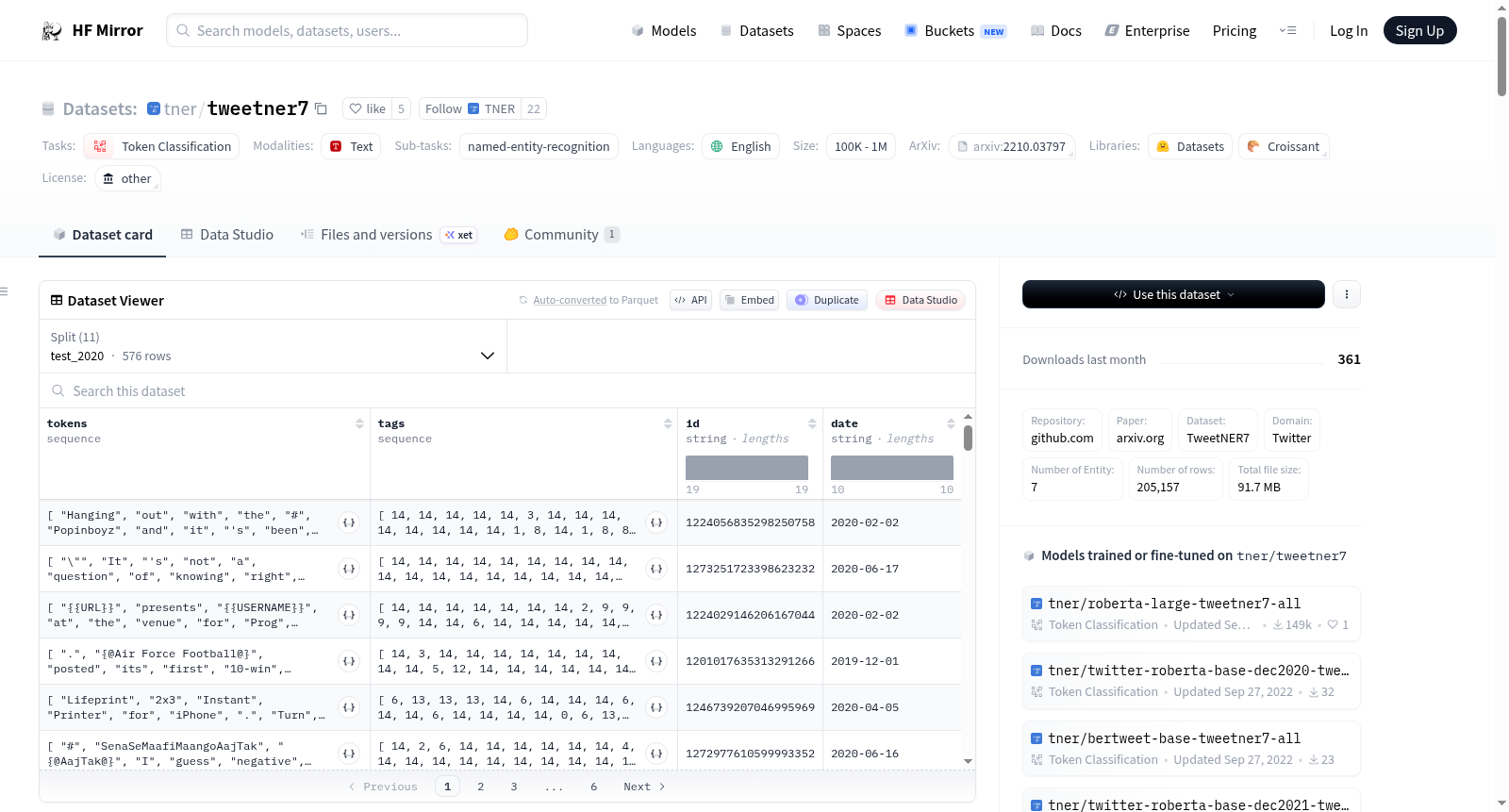The height and width of the screenshot is (812, 1509).
Task: Click the dataset table vertical scrollbar
Action: pos(968,438)
